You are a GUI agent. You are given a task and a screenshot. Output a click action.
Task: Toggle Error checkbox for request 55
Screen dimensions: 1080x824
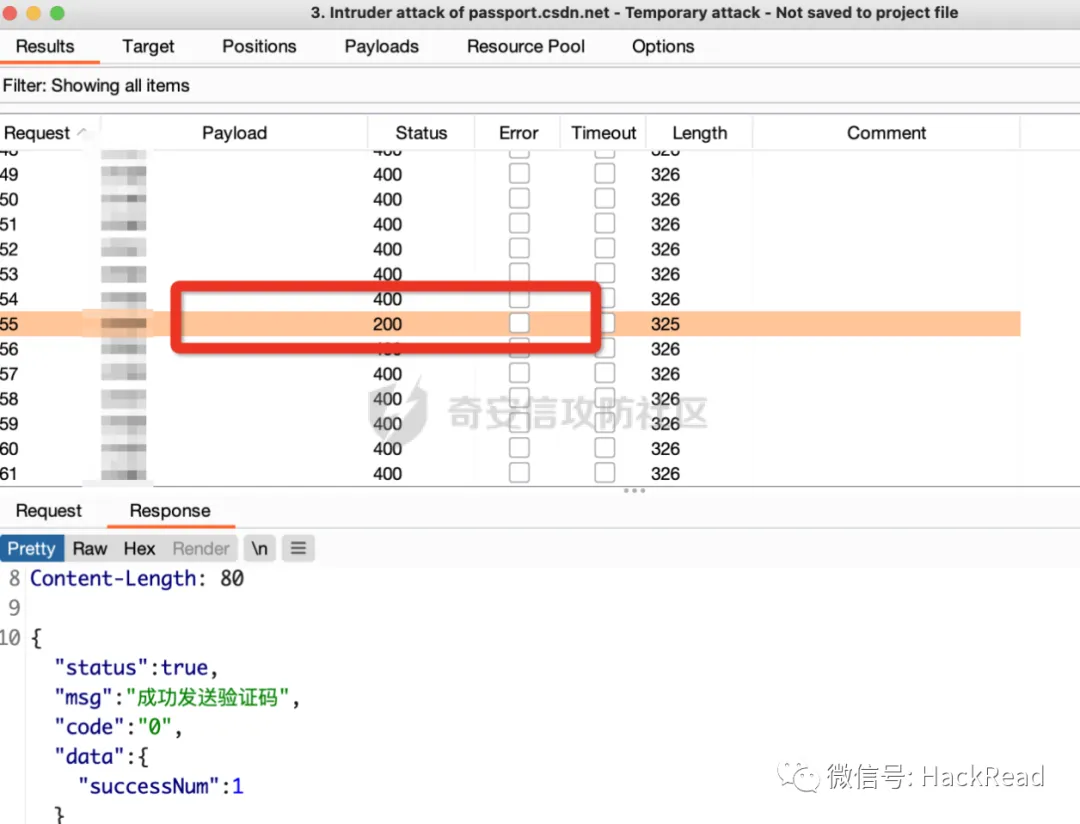point(519,324)
